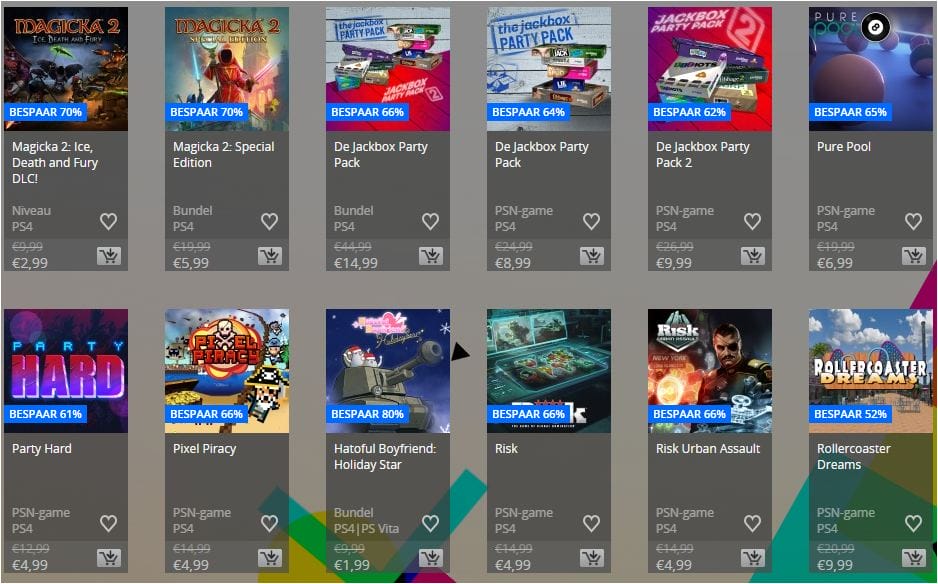This screenshot has height=584, width=938.
Task: Add Magicka 2: Special Edition to cart
Action: pyautogui.click(x=270, y=256)
